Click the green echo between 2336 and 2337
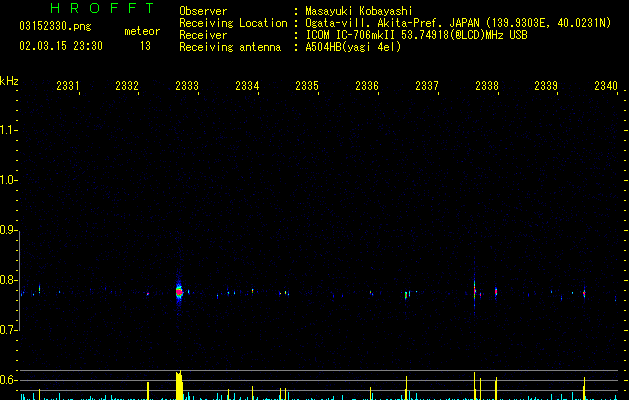This screenshot has height=400, width=629. [406, 295]
